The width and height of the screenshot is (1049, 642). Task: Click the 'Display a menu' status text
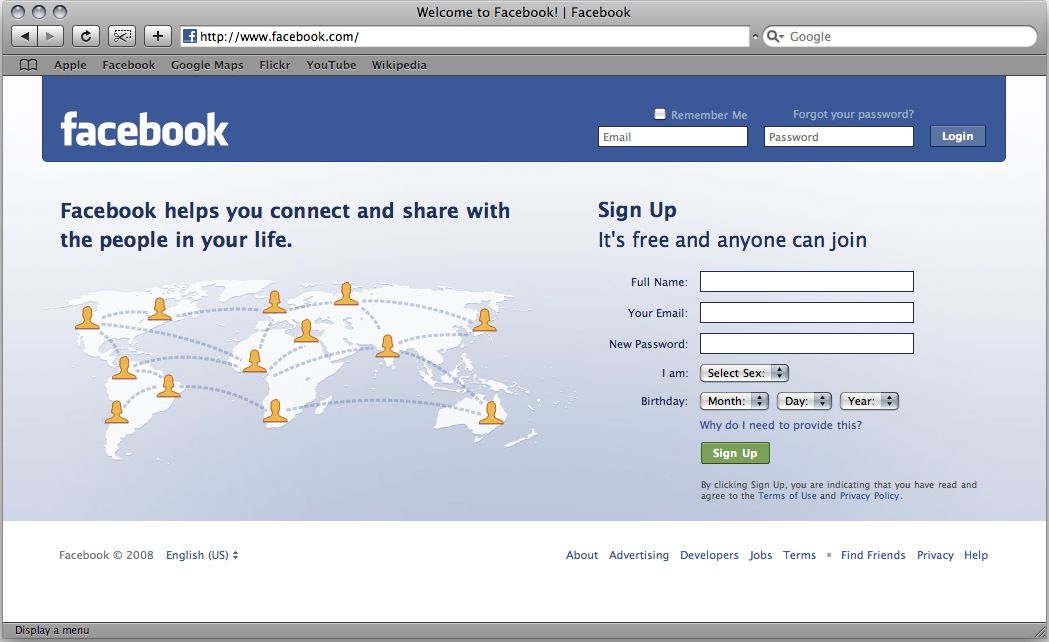52,630
